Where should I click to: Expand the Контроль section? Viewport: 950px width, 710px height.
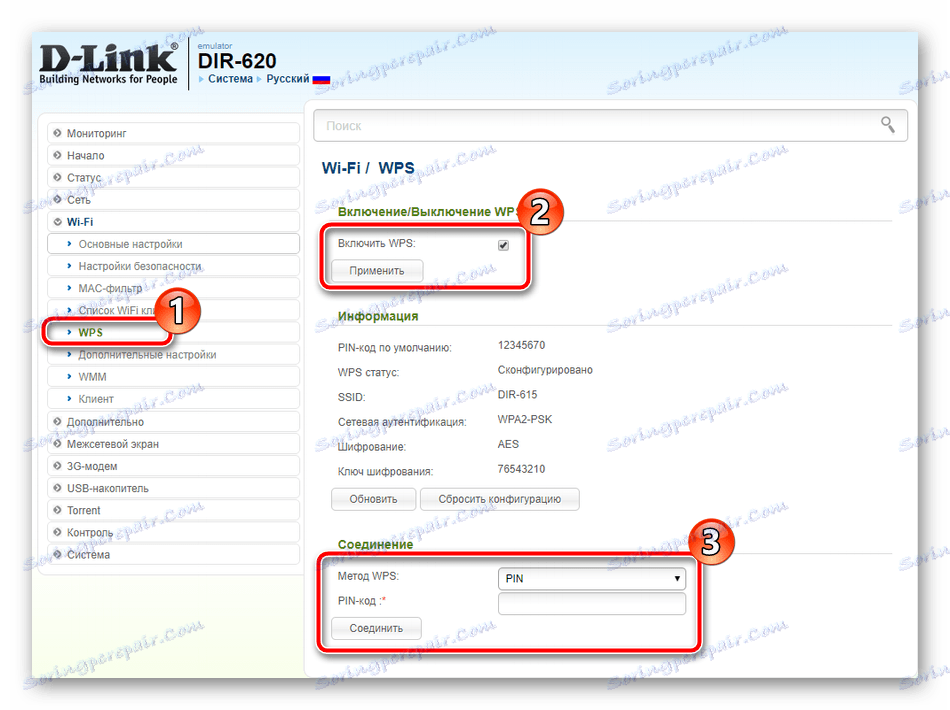[x=173, y=532]
